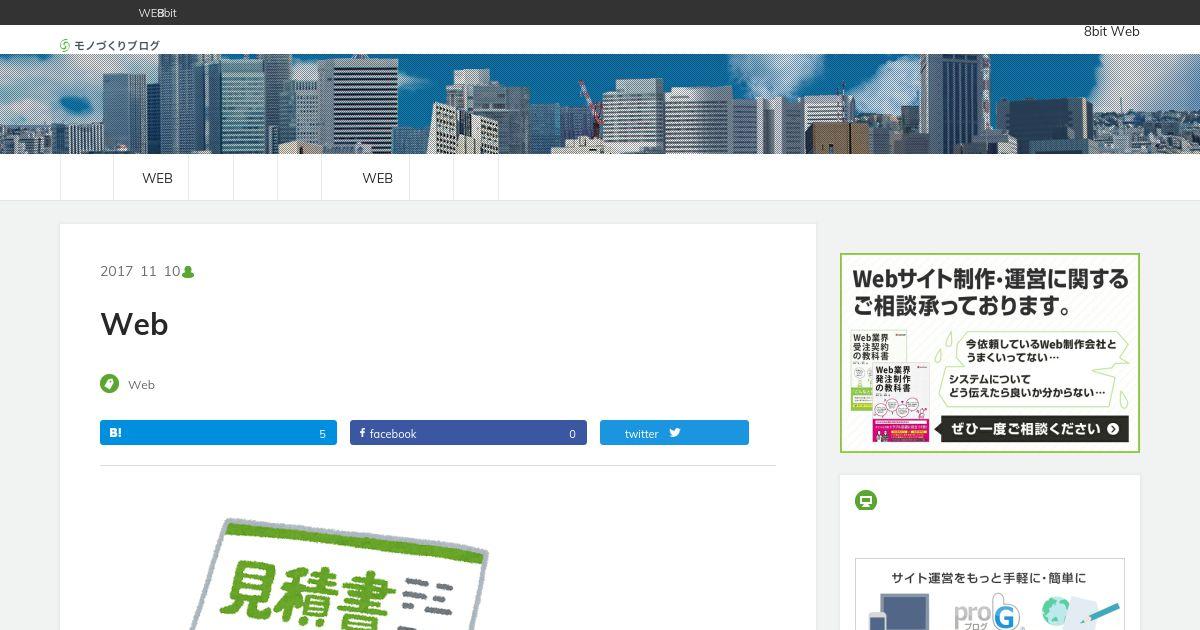Click the モノづくりブログ site logo
Viewport: 1200px width, 630px height.
[x=109, y=45]
